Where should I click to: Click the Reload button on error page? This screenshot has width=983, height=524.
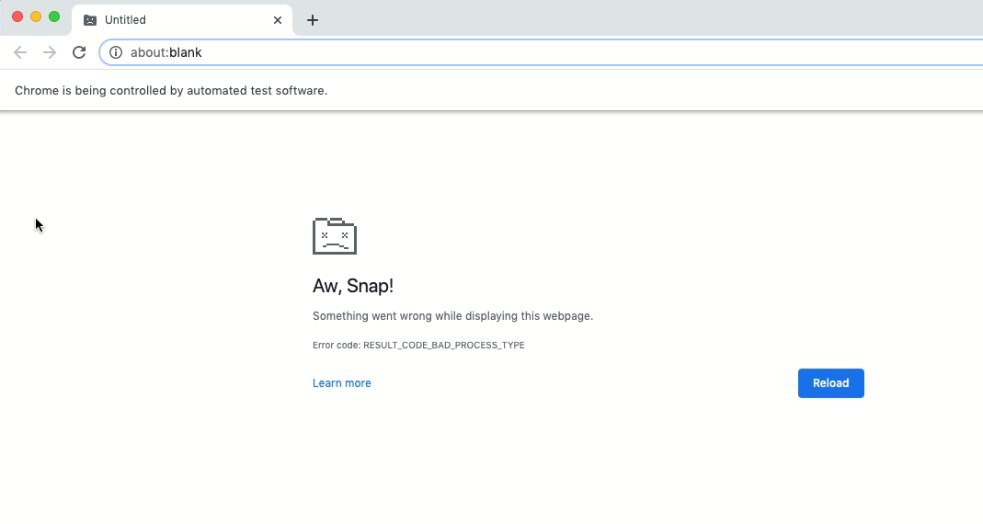click(x=831, y=383)
